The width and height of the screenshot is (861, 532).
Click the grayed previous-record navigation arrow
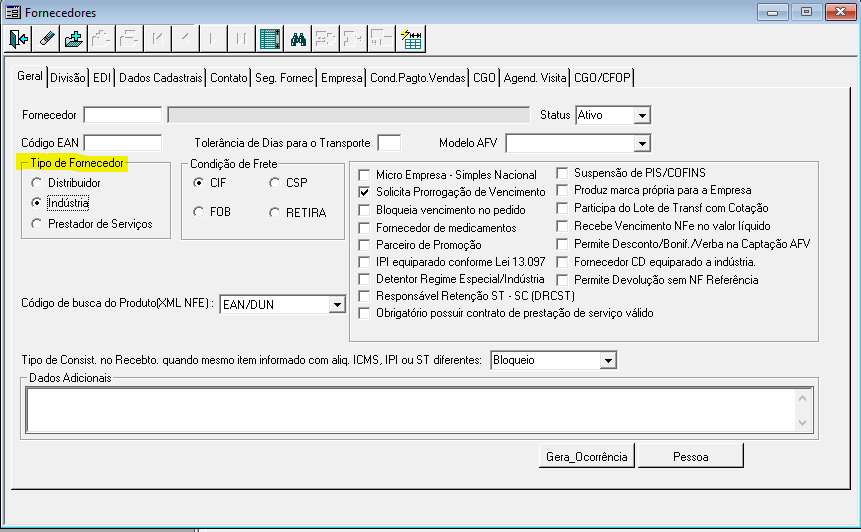185,39
